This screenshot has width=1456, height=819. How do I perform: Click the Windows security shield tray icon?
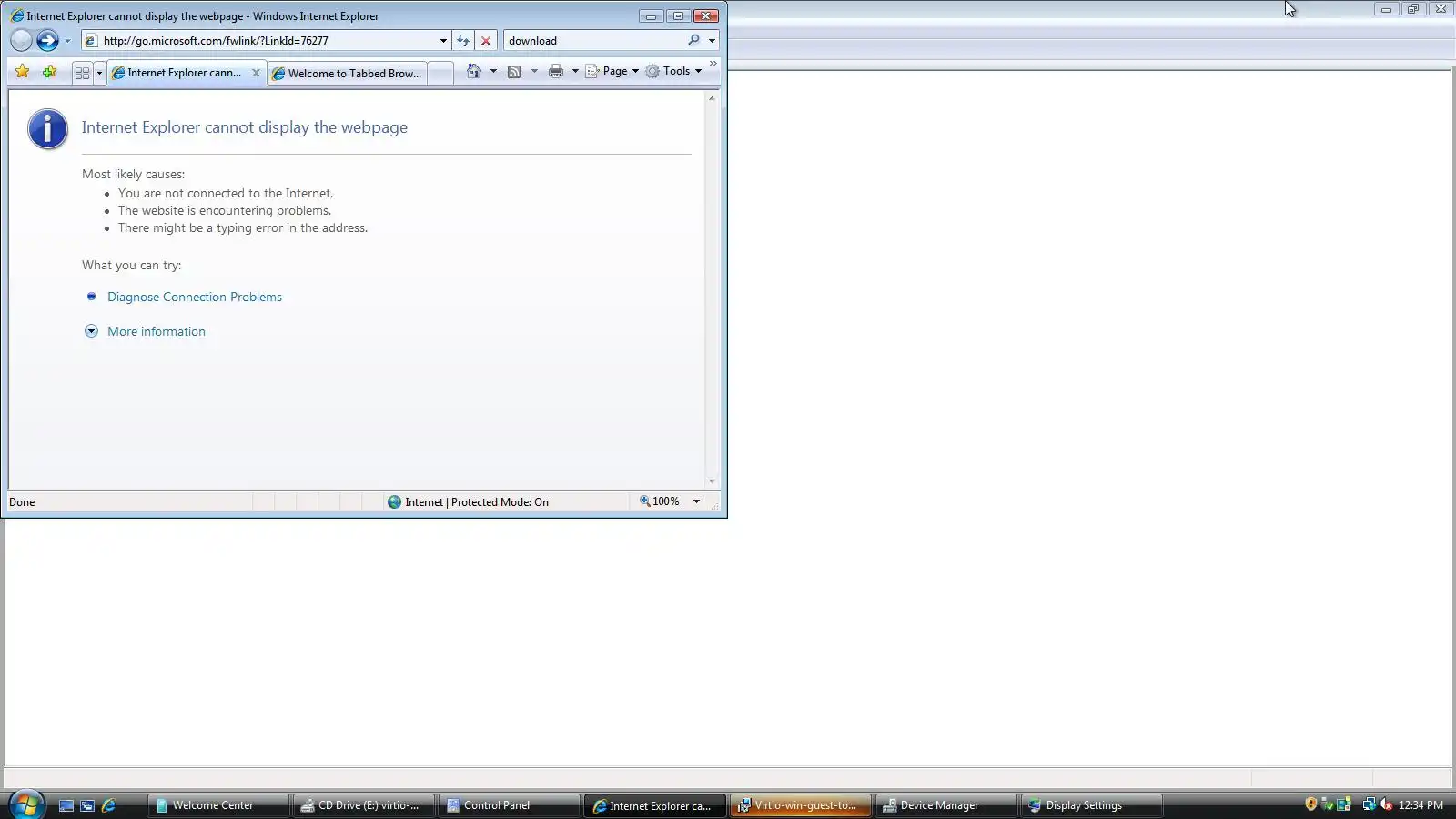point(1311,804)
